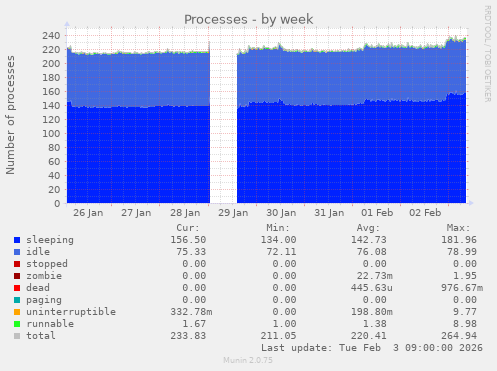Select the 'sleeping' legend label
The height and width of the screenshot is (371, 497).
50,240
